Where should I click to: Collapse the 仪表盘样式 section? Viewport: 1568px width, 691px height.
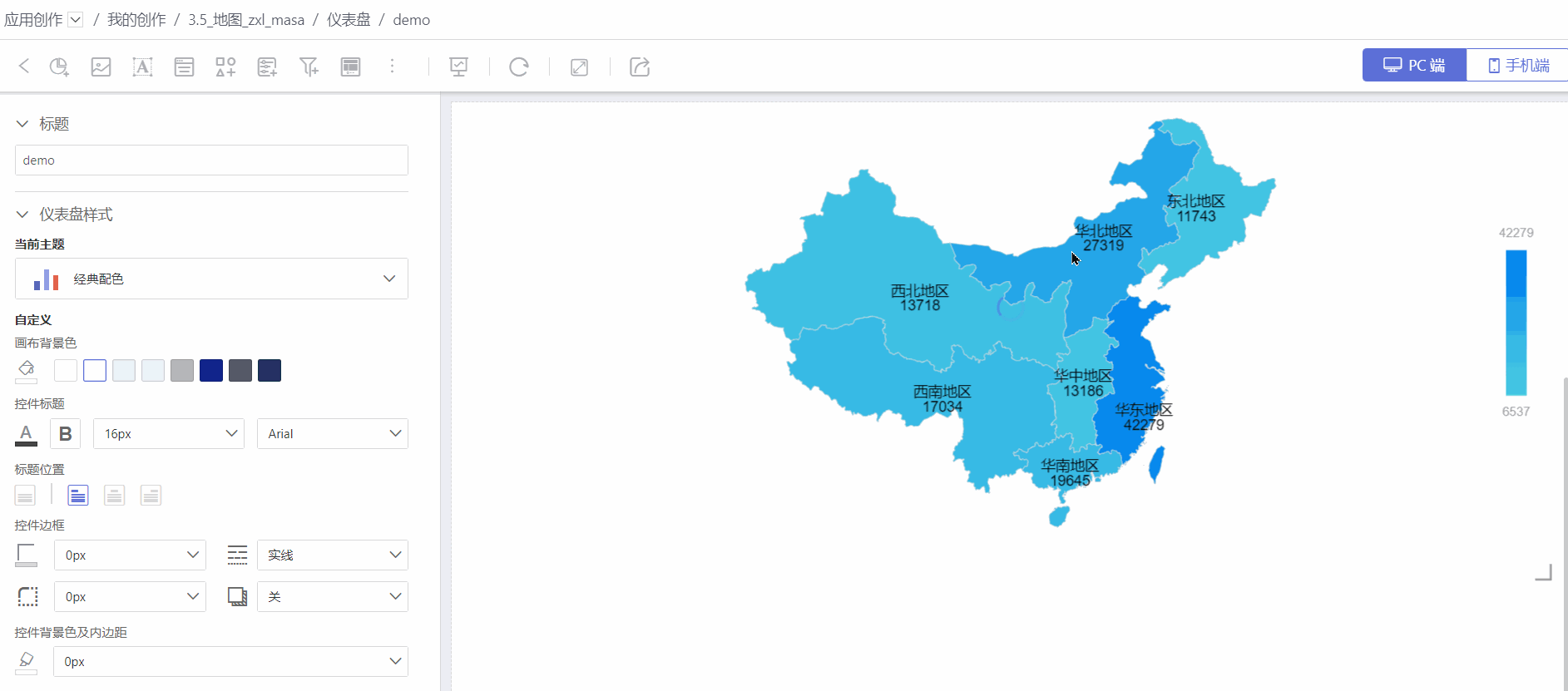click(22, 215)
